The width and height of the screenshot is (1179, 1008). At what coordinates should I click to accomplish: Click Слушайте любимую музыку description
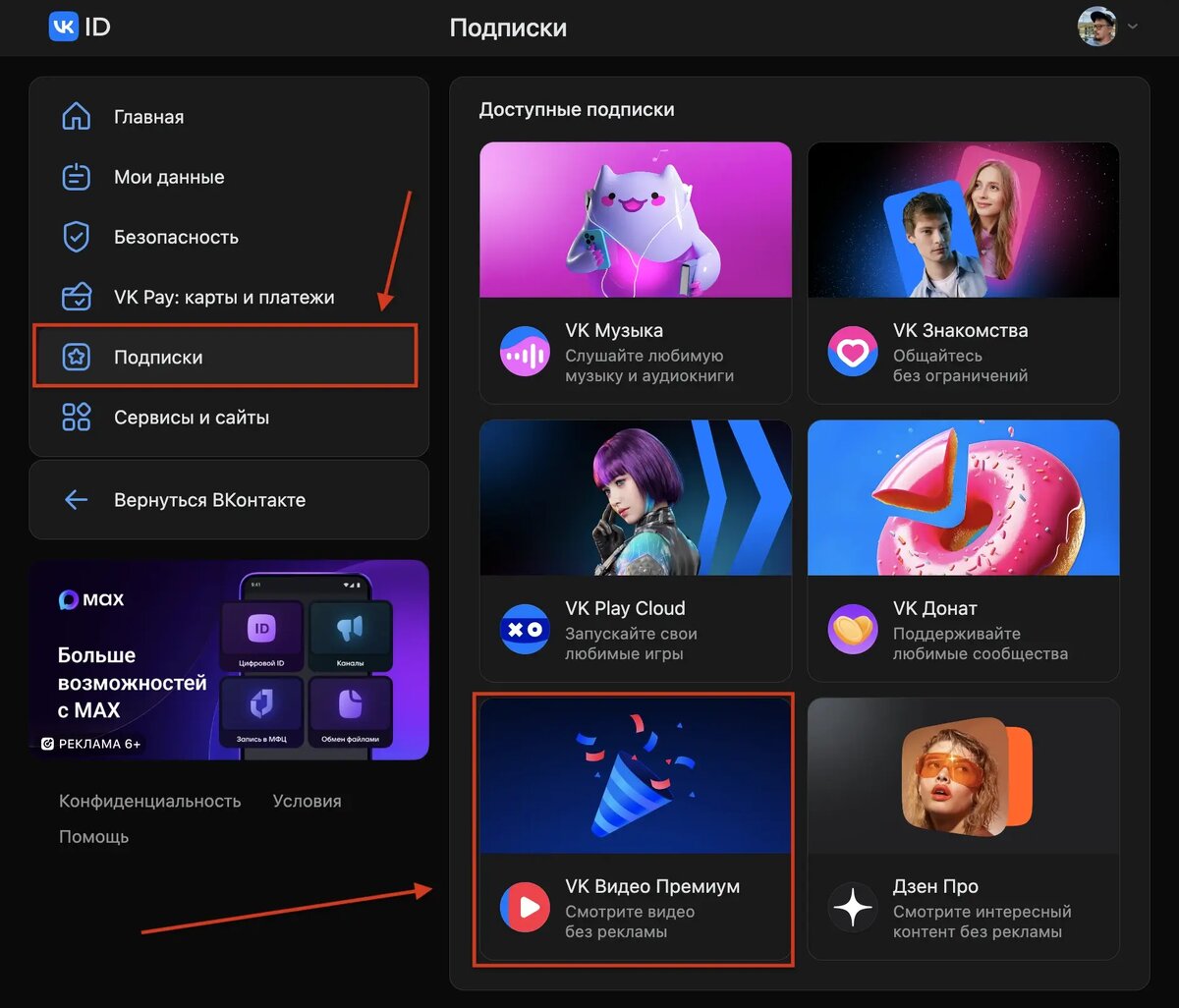tap(649, 365)
